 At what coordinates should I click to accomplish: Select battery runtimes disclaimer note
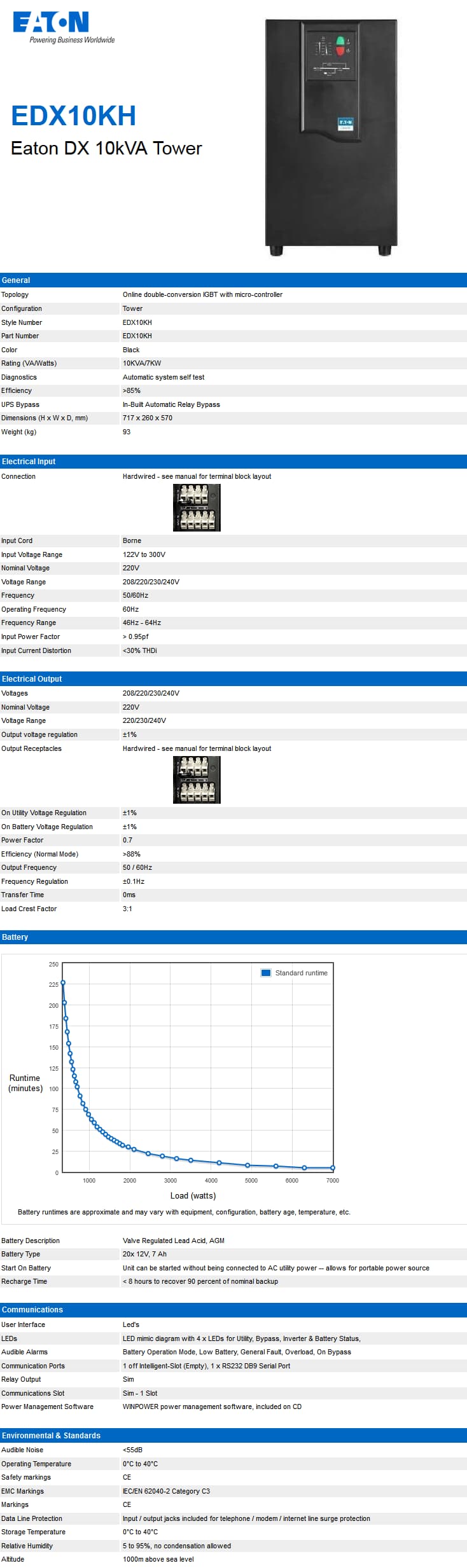coord(184,1212)
